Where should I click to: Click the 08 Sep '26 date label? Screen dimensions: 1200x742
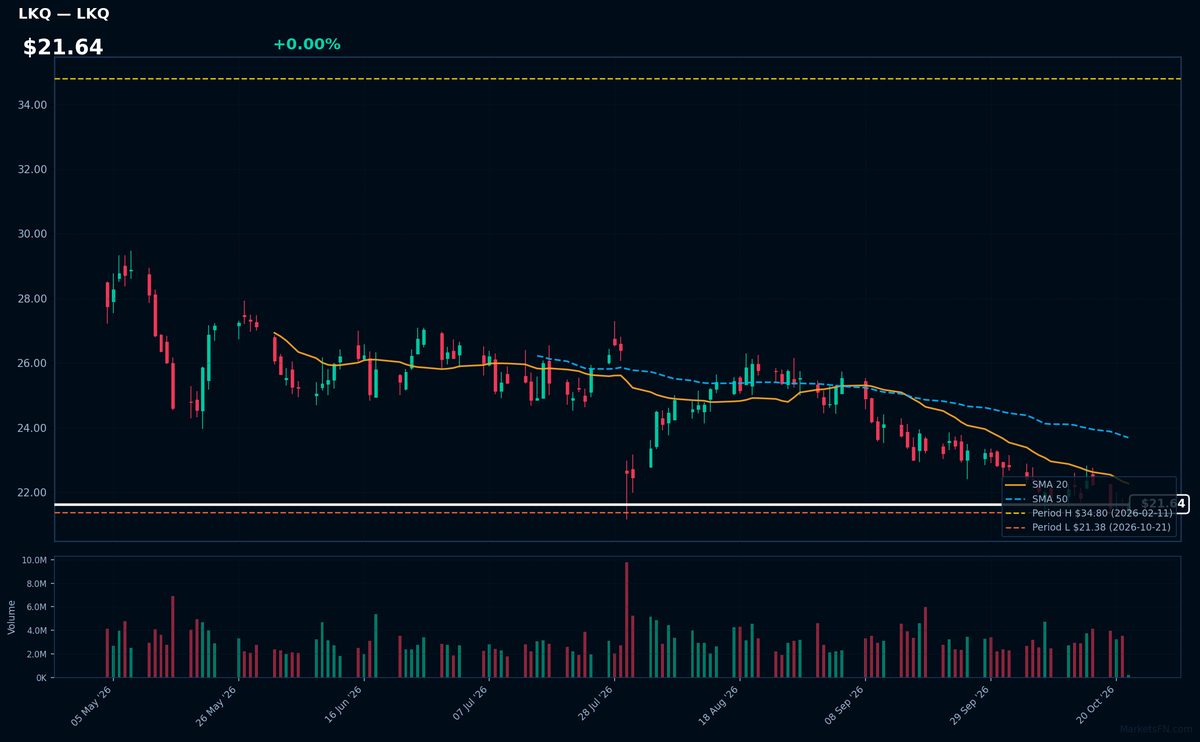tap(844, 705)
